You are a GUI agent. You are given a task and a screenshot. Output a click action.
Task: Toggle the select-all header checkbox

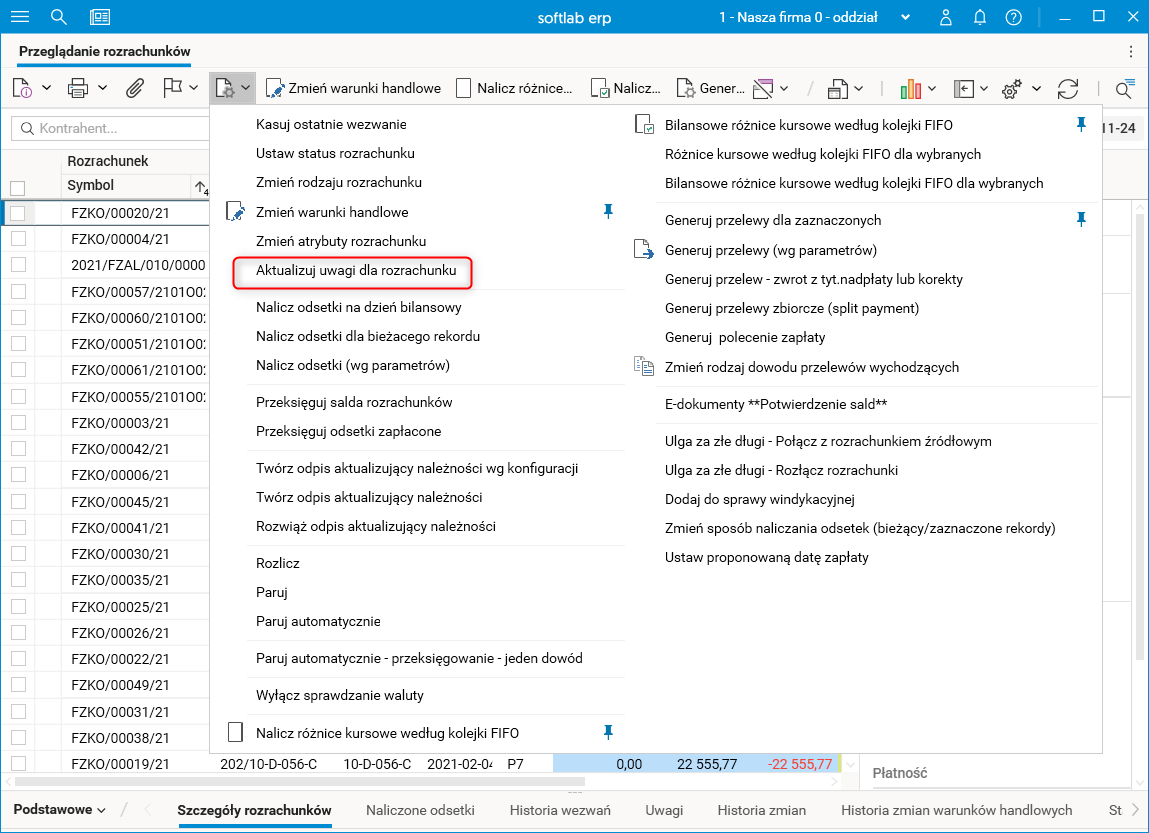[x=18, y=188]
